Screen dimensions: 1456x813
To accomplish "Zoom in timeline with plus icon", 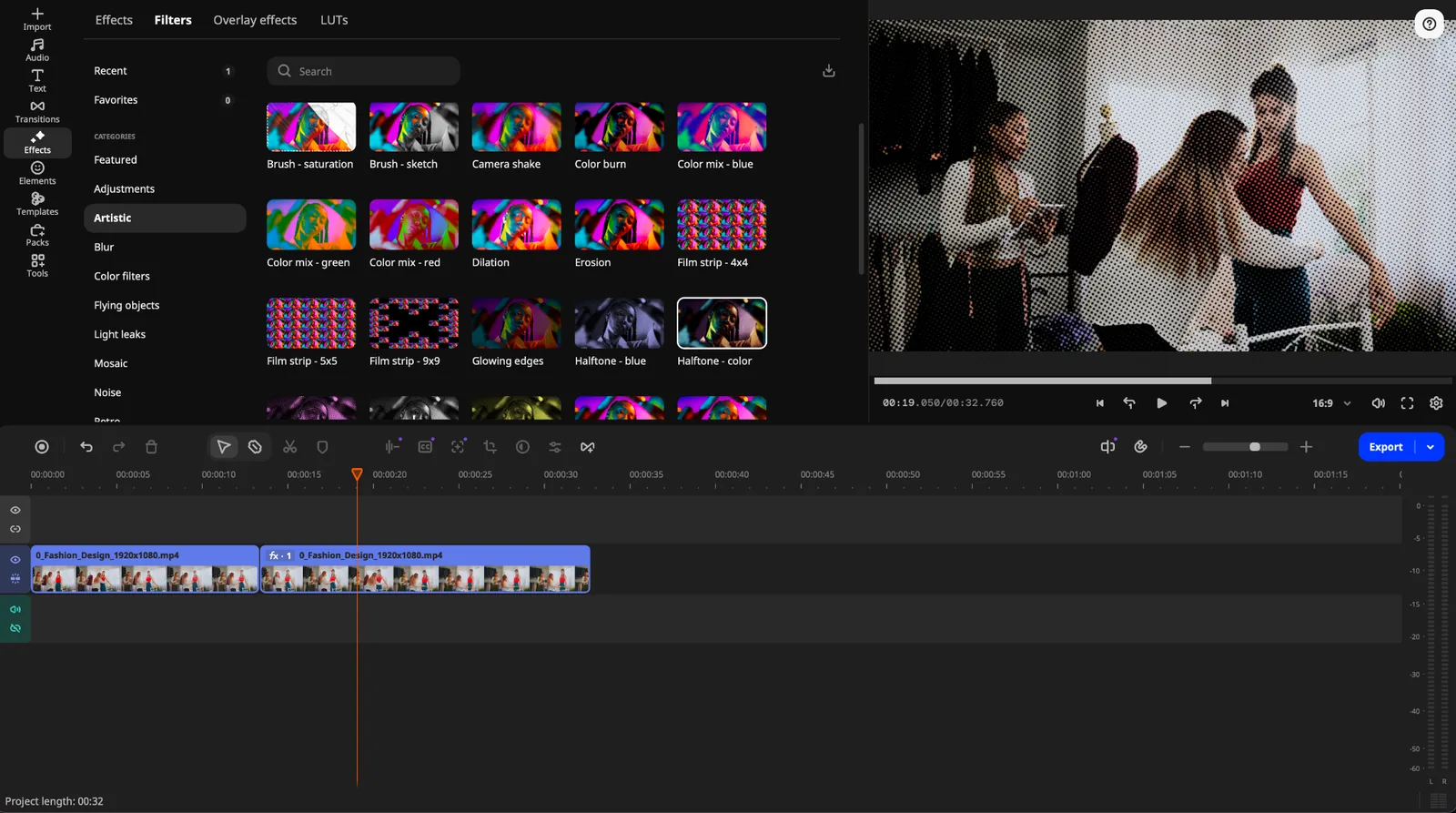I will 1306,447.
